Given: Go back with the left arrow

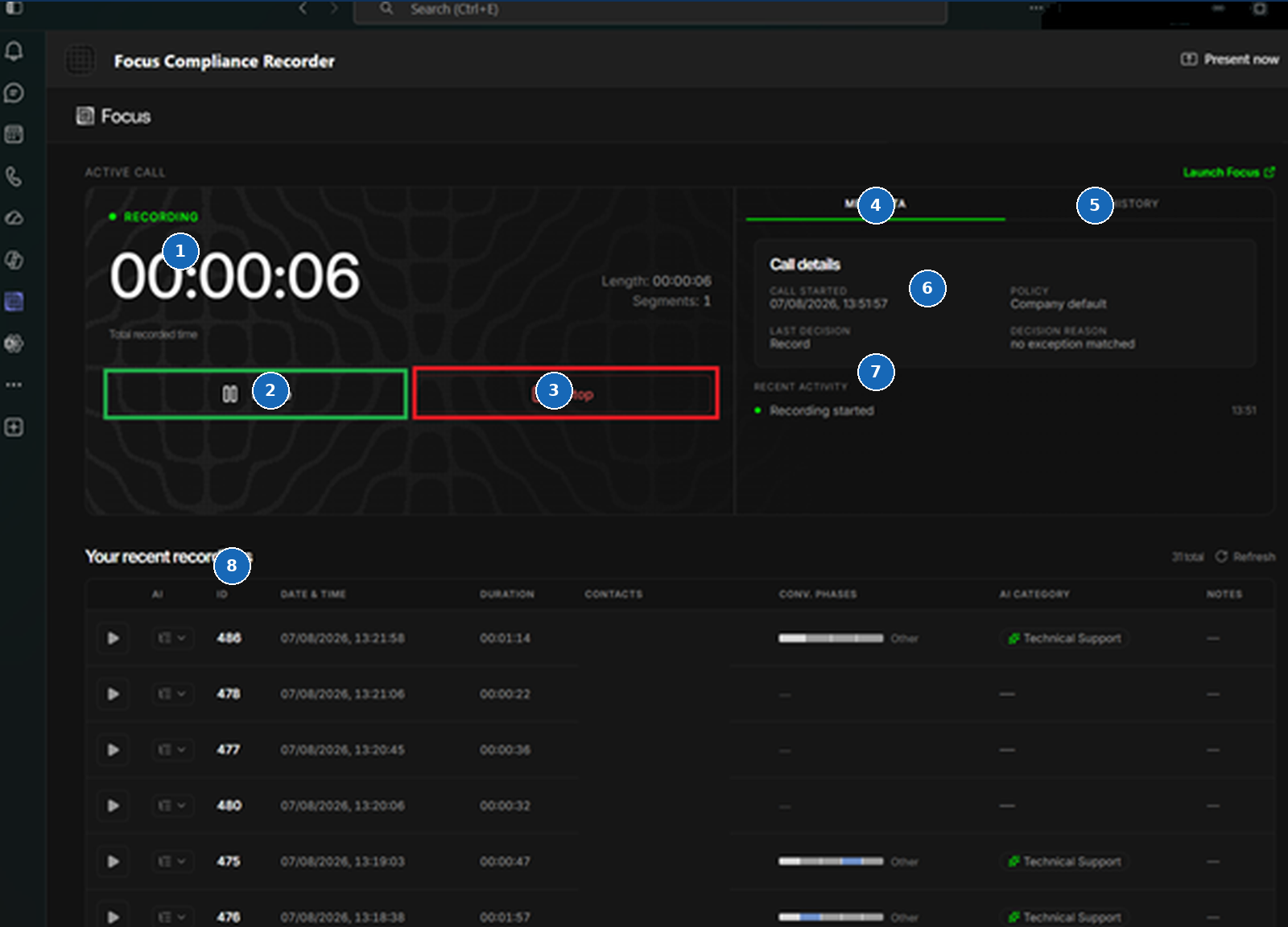Looking at the screenshot, I should click(303, 9).
